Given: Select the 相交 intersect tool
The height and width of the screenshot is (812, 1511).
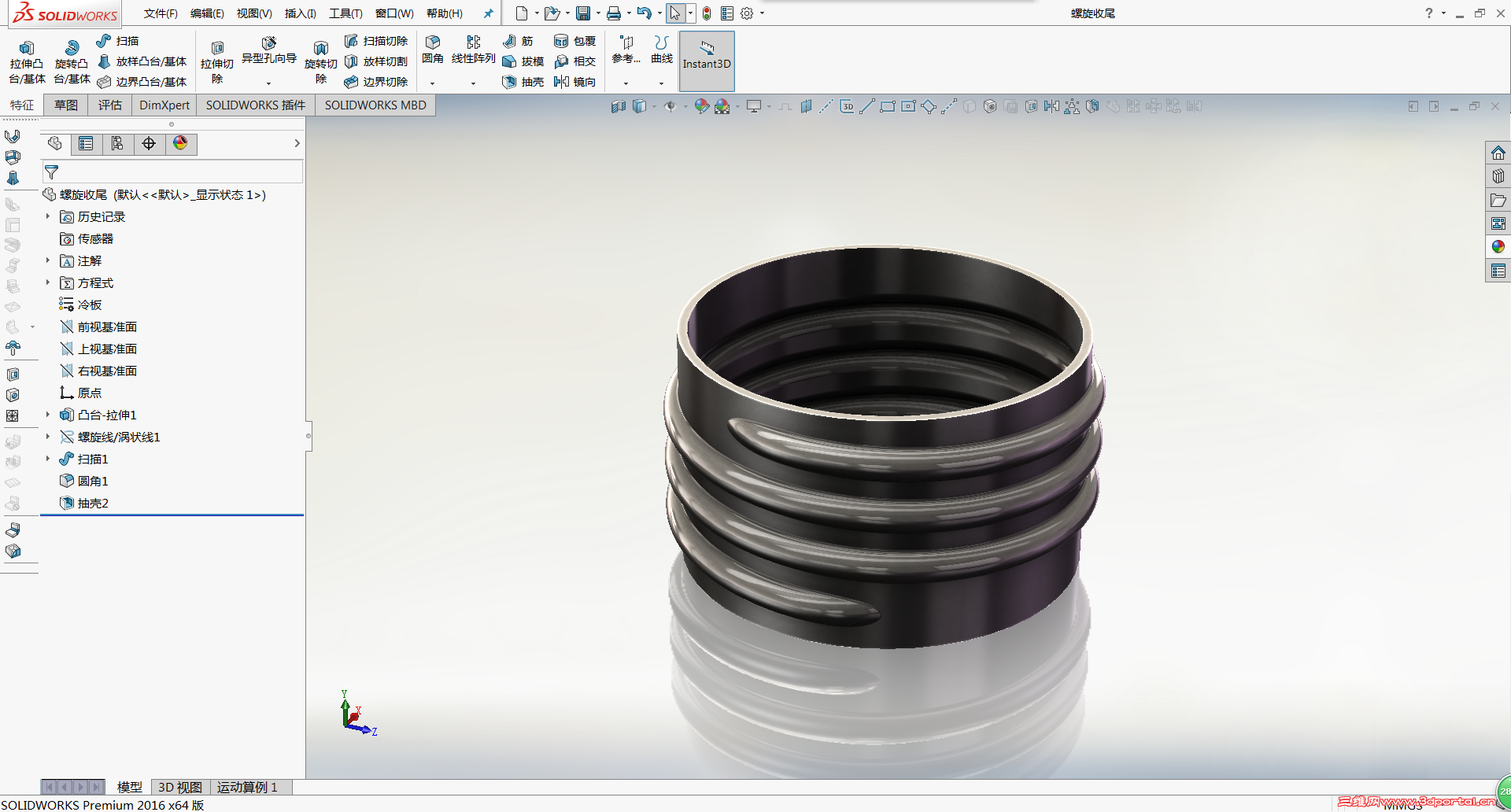Looking at the screenshot, I should 575,61.
